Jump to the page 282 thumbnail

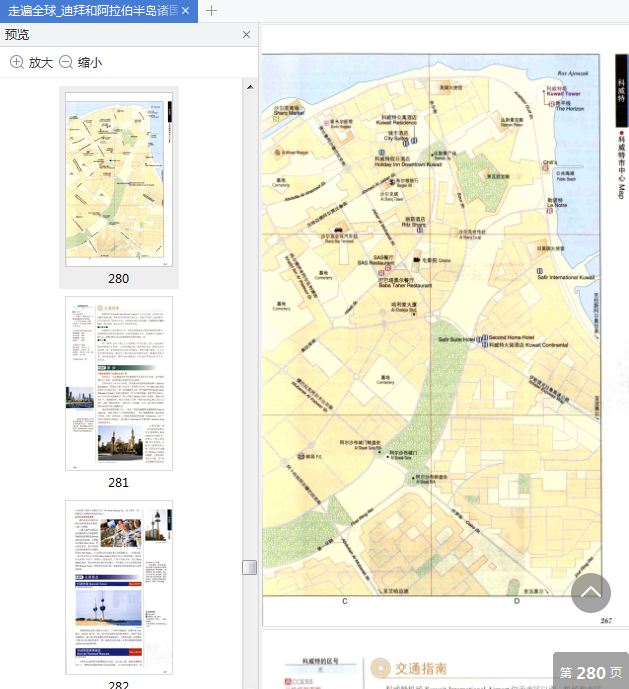pos(119,587)
